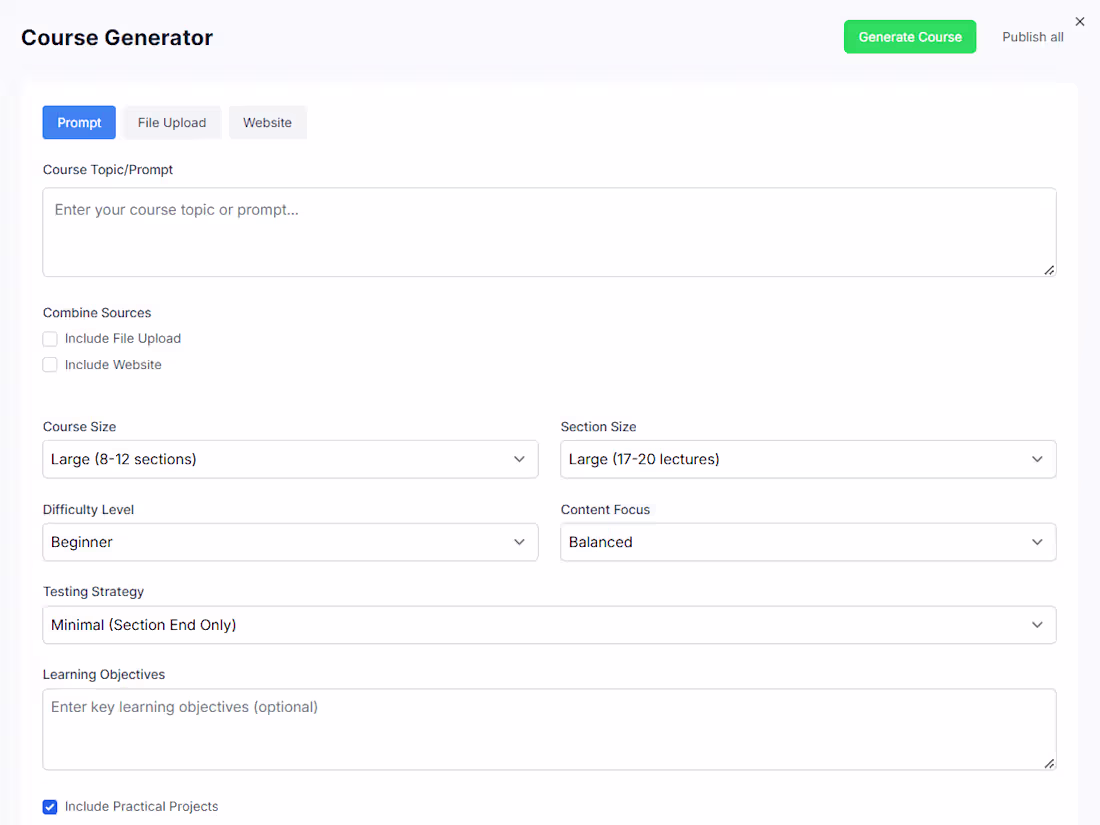1100x825 pixels.
Task: Disable Include Practical Projects
Action: point(50,807)
